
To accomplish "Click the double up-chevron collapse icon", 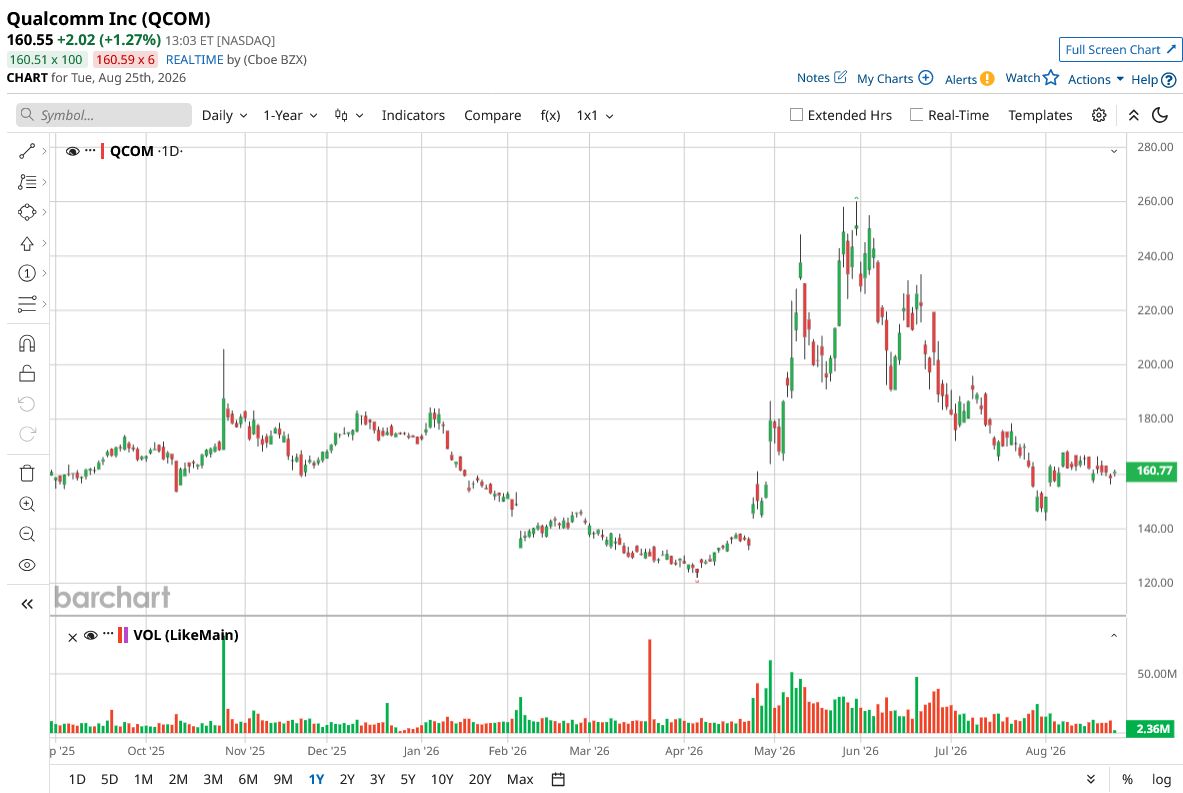I will coord(1133,115).
